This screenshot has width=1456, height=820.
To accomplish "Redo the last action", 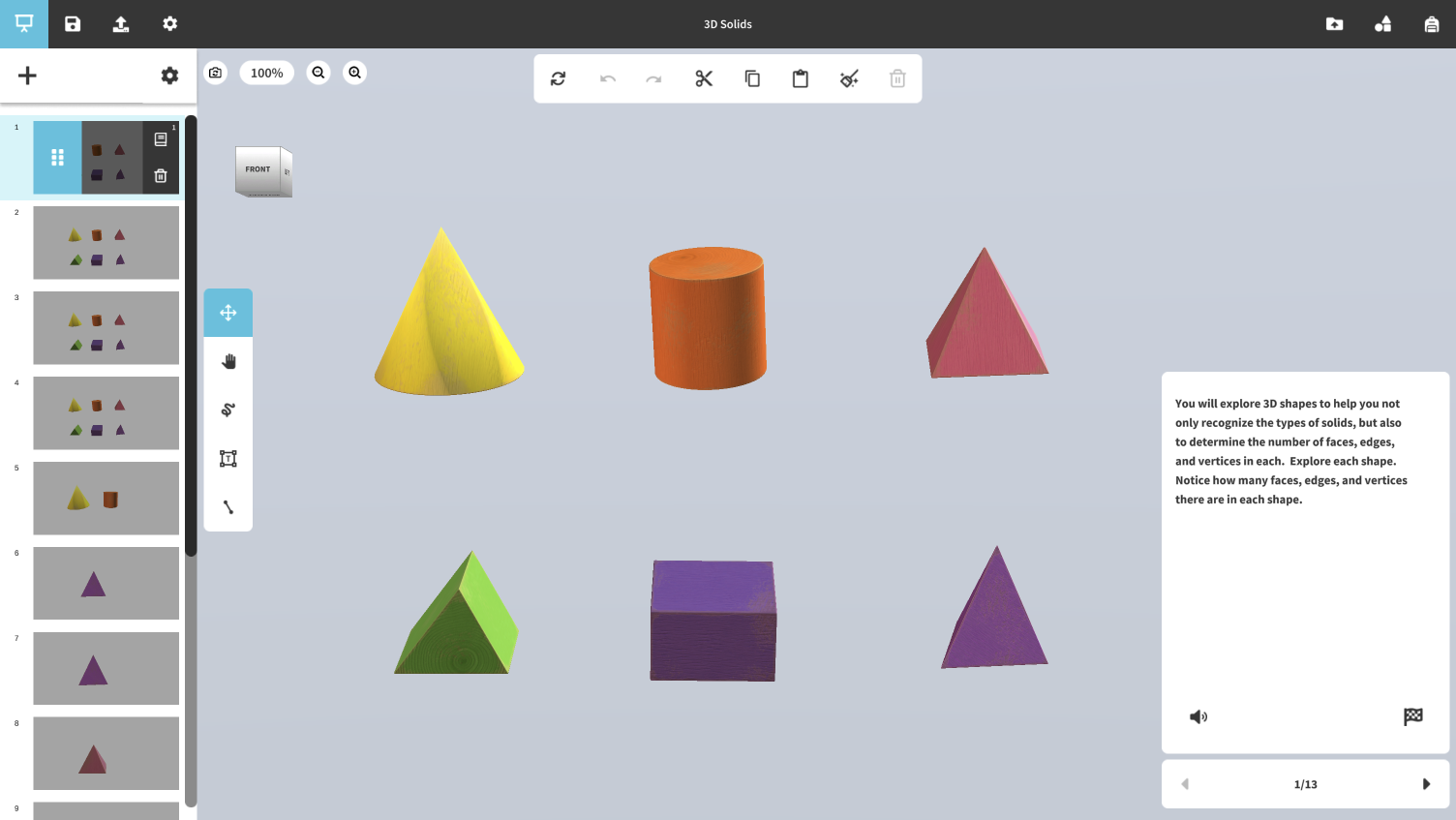I will click(654, 78).
